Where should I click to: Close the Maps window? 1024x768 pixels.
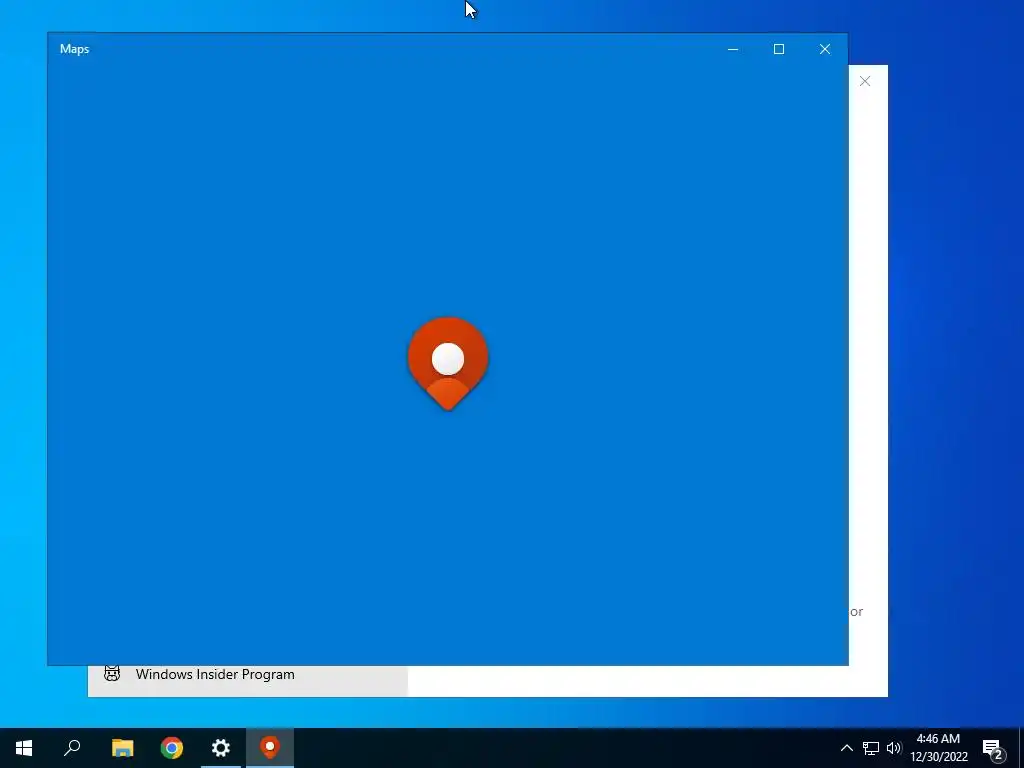pos(825,49)
